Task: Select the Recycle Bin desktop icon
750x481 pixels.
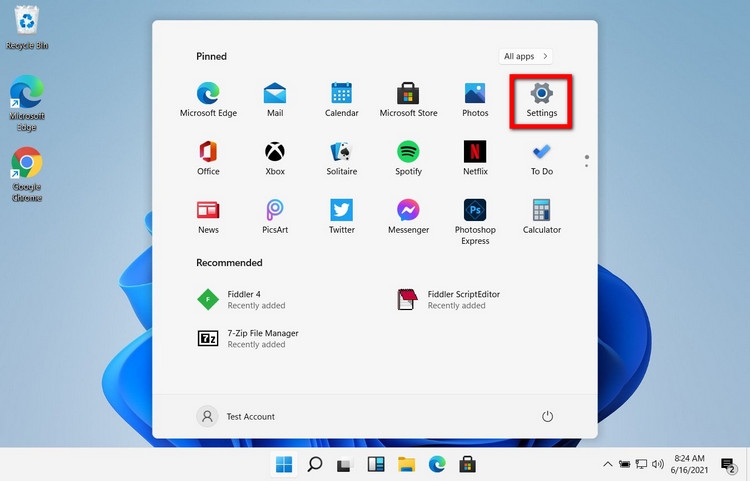Action: tap(27, 27)
